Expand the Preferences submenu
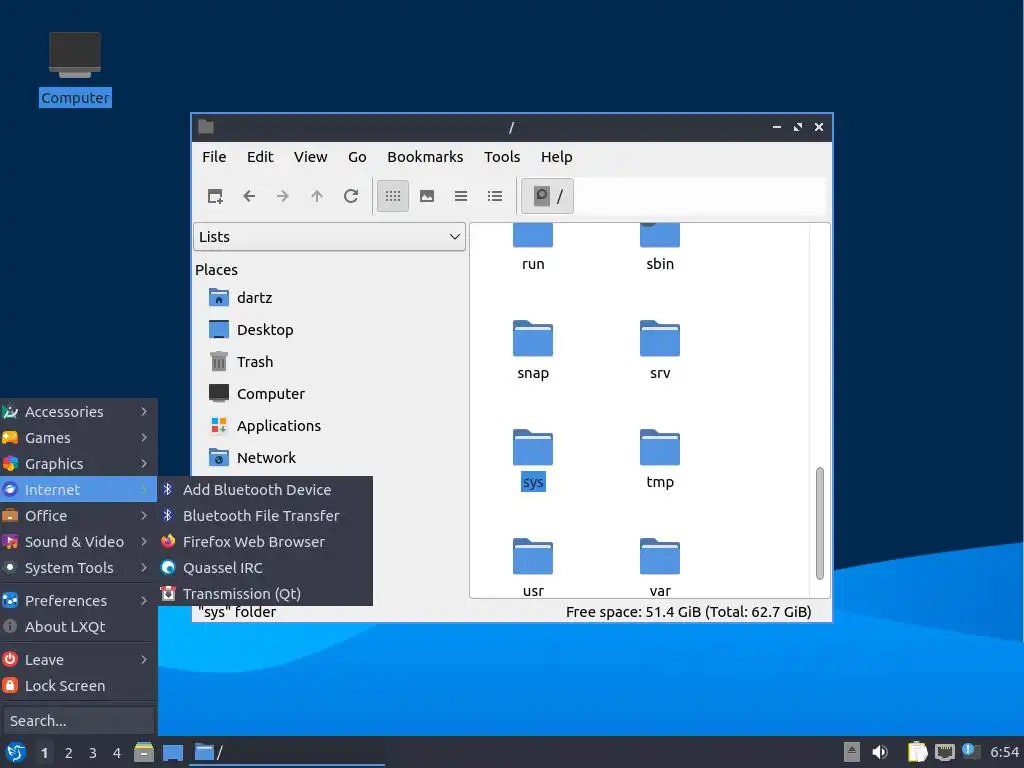Image resolution: width=1024 pixels, height=768 pixels. tap(78, 601)
